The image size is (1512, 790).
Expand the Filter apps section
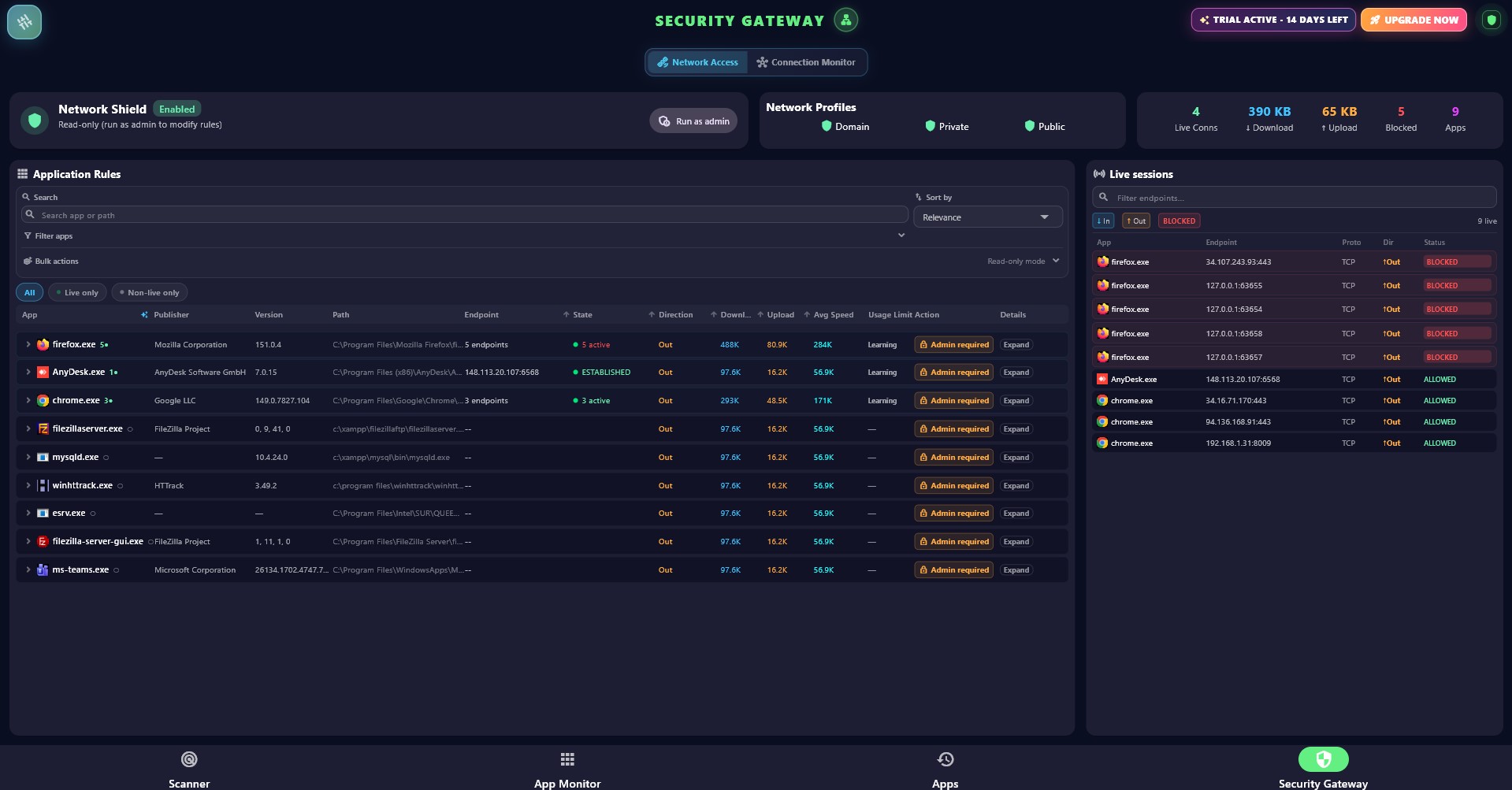click(x=901, y=236)
